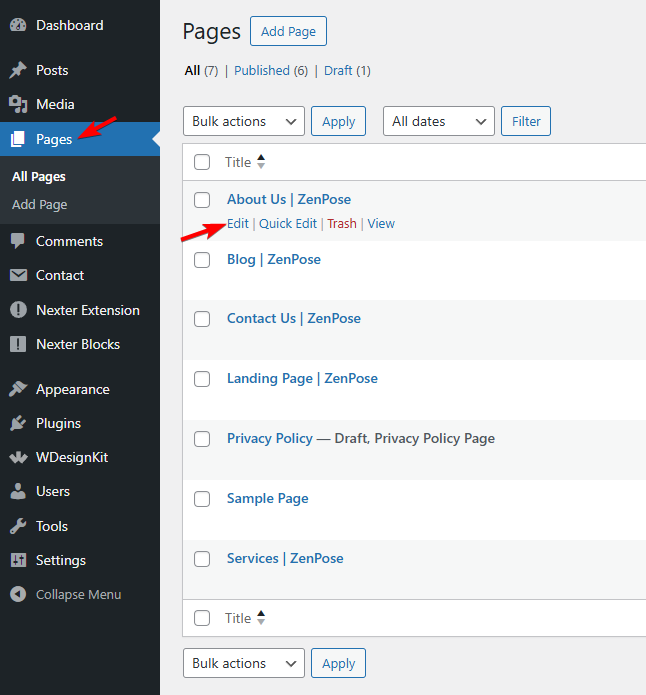The height and width of the screenshot is (695, 646).
Task: Open the Blog | ZenPose page title
Action: pos(274,259)
